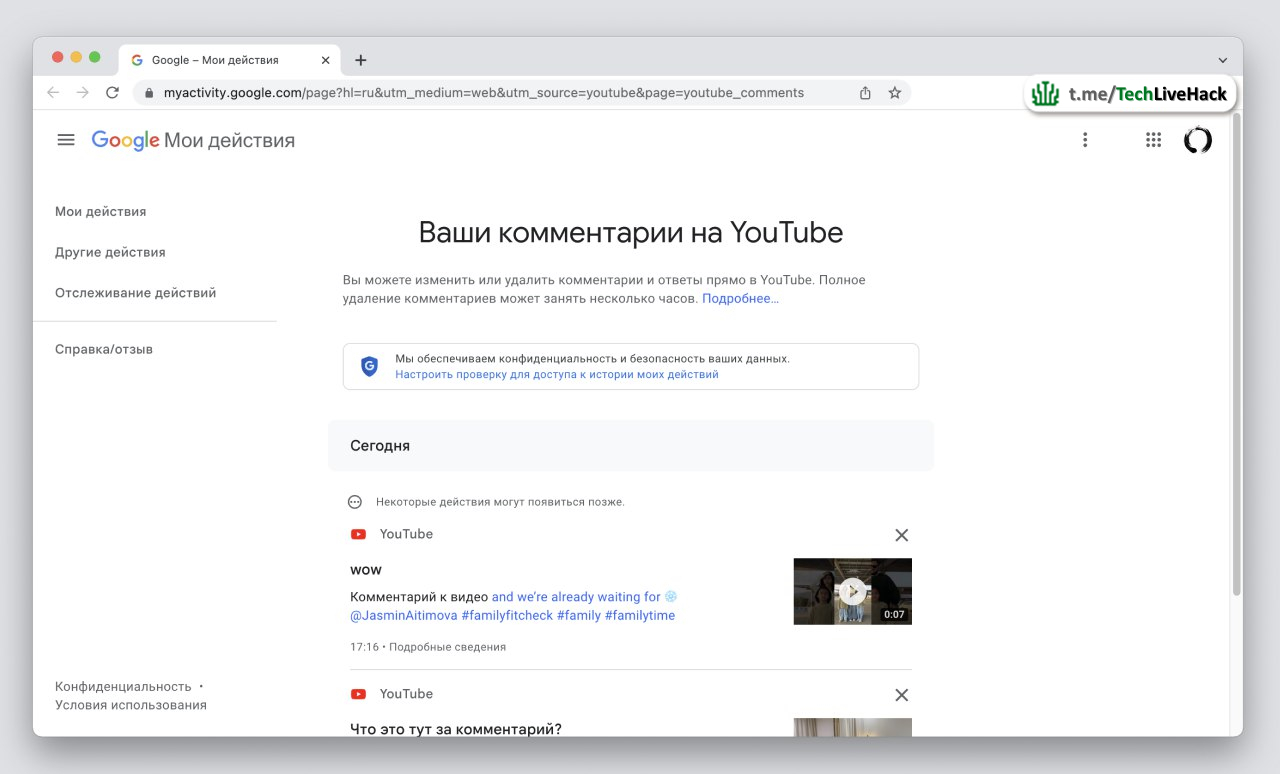The height and width of the screenshot is (774, 1280).
Task: Delete the 'Что это тут за комментарий?' activity
Action: click(x=901, y=695)
